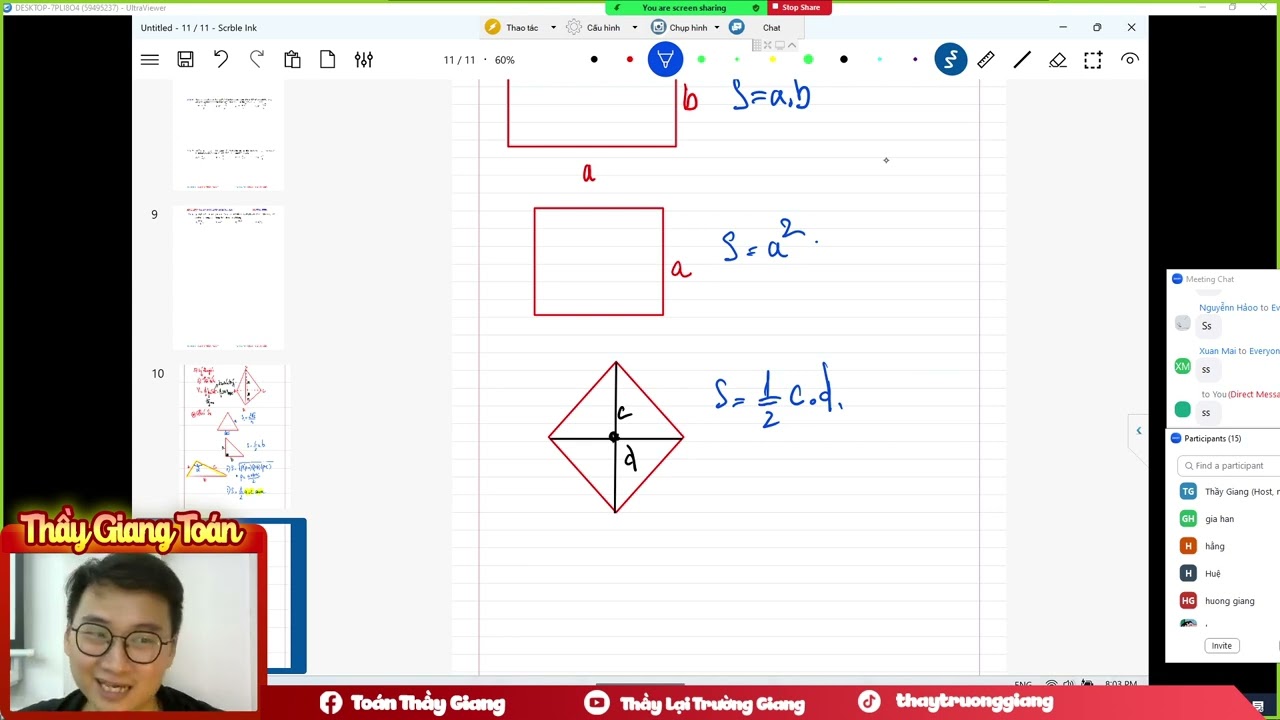Pick the large green highlighter dot
1280x720 pixels.
pos(808,60)
